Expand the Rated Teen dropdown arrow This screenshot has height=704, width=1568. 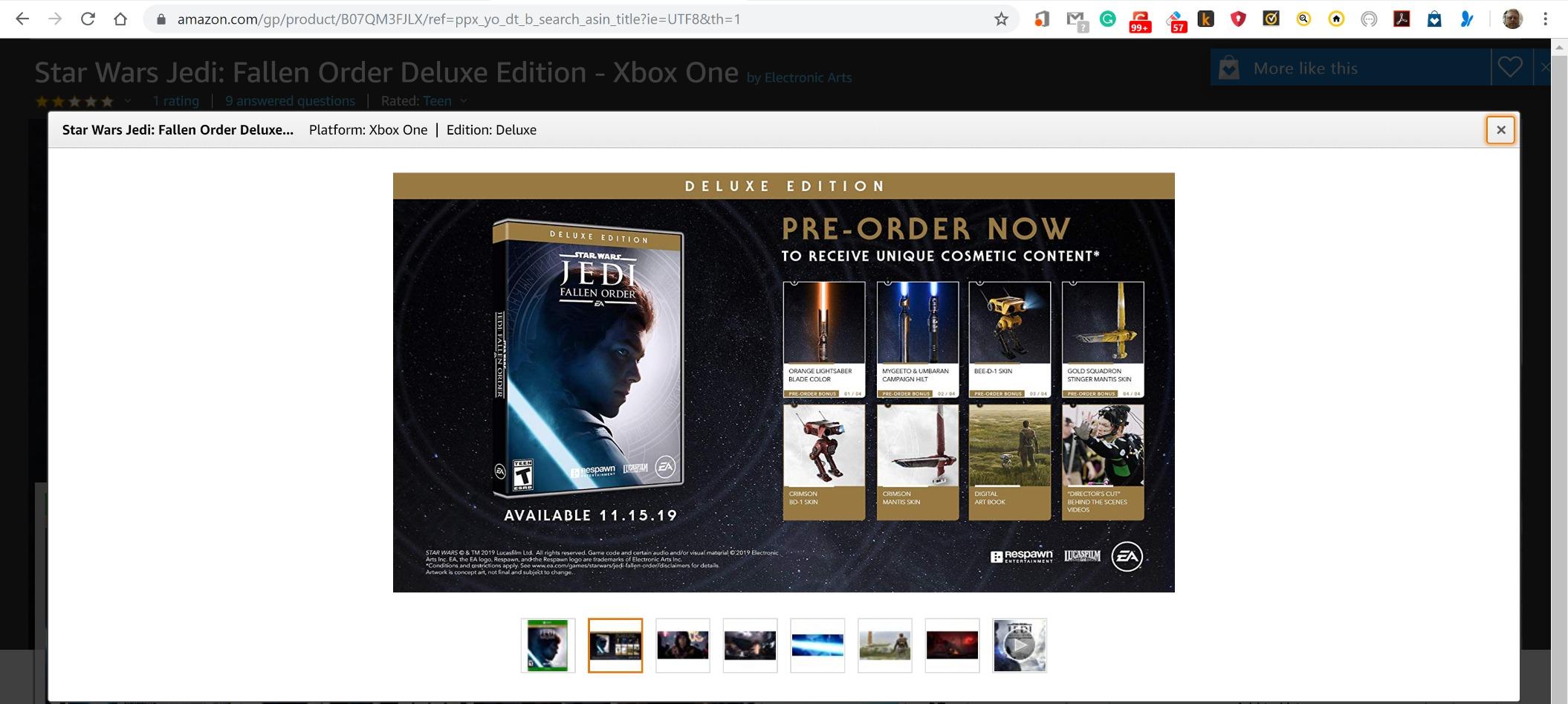[464, 100]
